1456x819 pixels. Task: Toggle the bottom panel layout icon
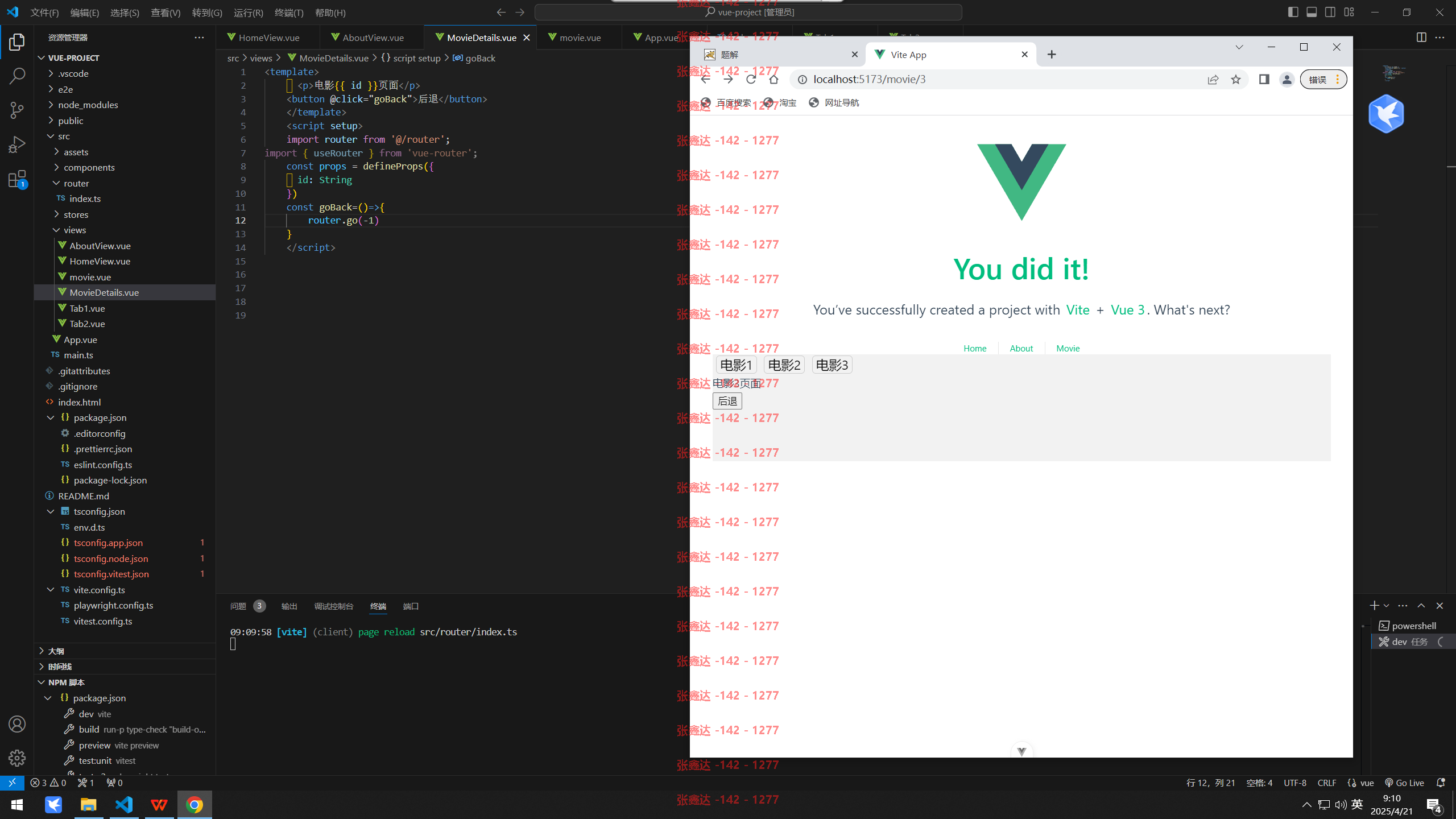tap(1312, 12)
